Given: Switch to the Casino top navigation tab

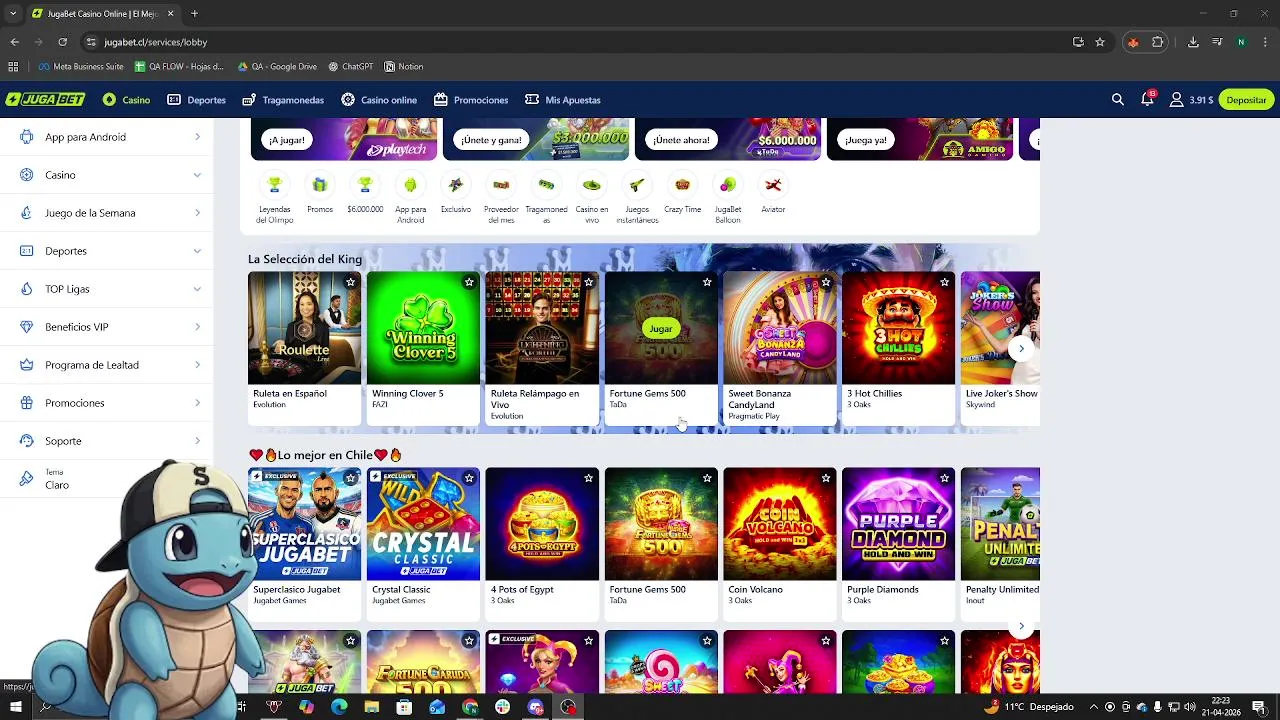Looking at the screenshot, I should (126, 100).
